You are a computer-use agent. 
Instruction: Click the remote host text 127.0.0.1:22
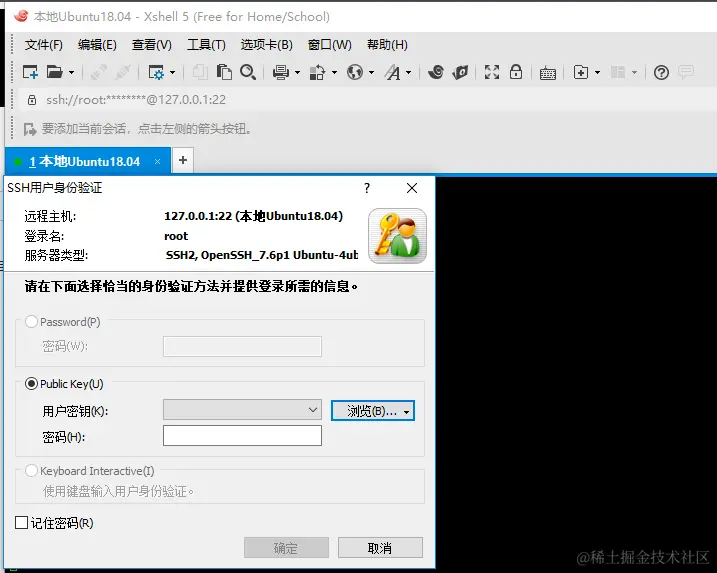tap(198, 216)
